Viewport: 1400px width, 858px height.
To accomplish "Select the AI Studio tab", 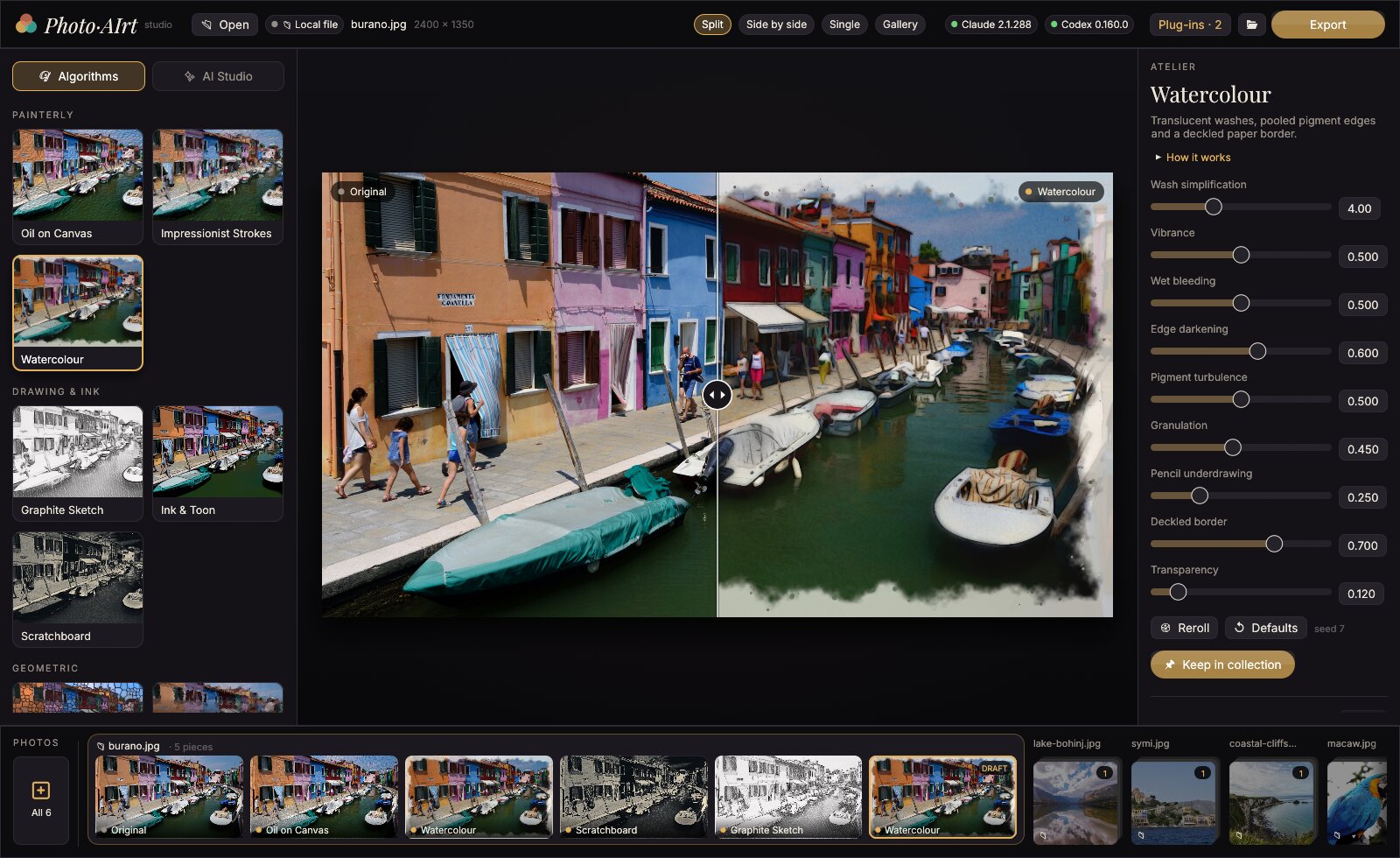I will [x=218, y=76].
